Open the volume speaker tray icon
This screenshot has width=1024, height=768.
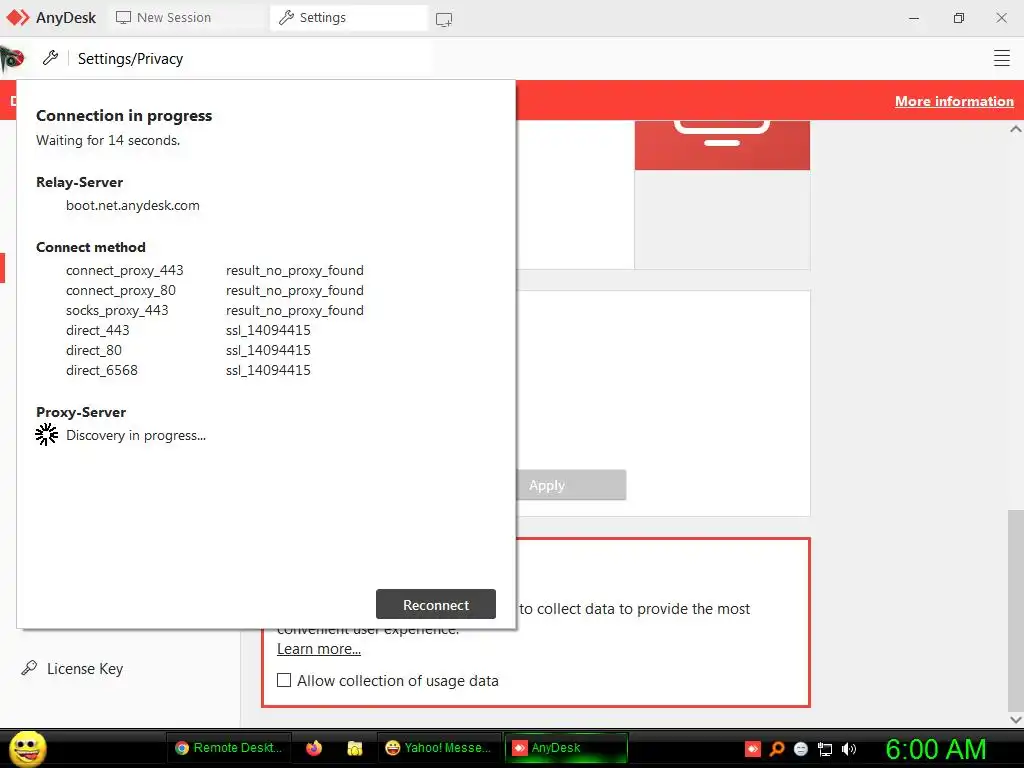click(849, 749)
